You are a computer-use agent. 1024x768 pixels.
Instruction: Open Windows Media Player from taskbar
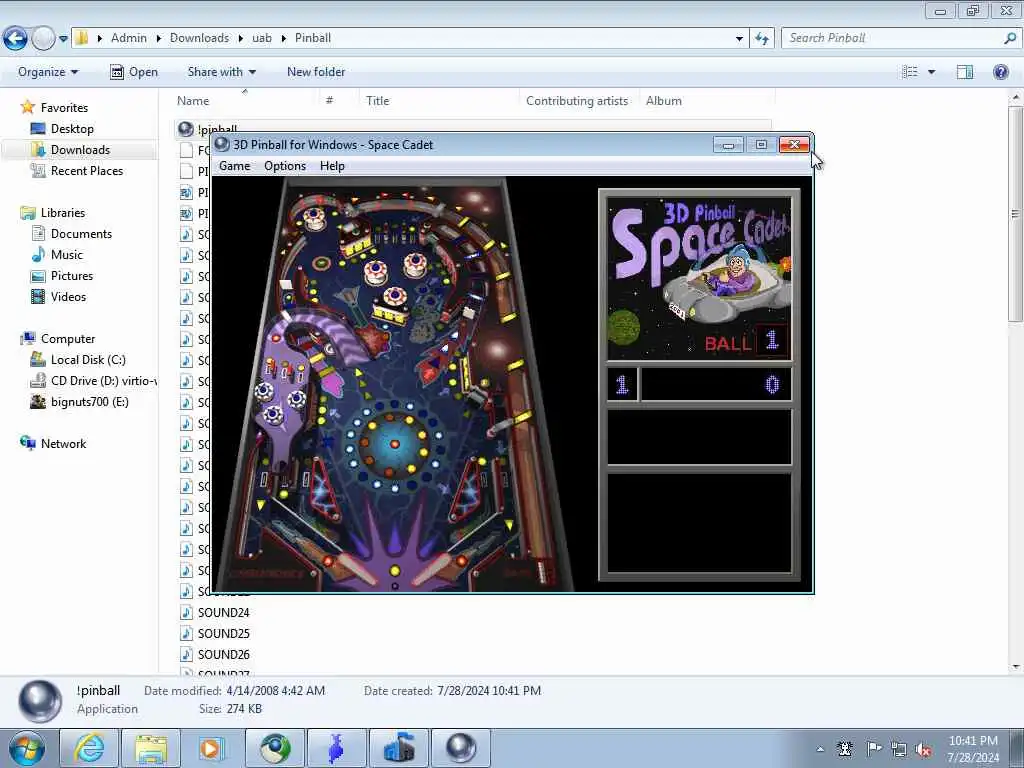212,748
